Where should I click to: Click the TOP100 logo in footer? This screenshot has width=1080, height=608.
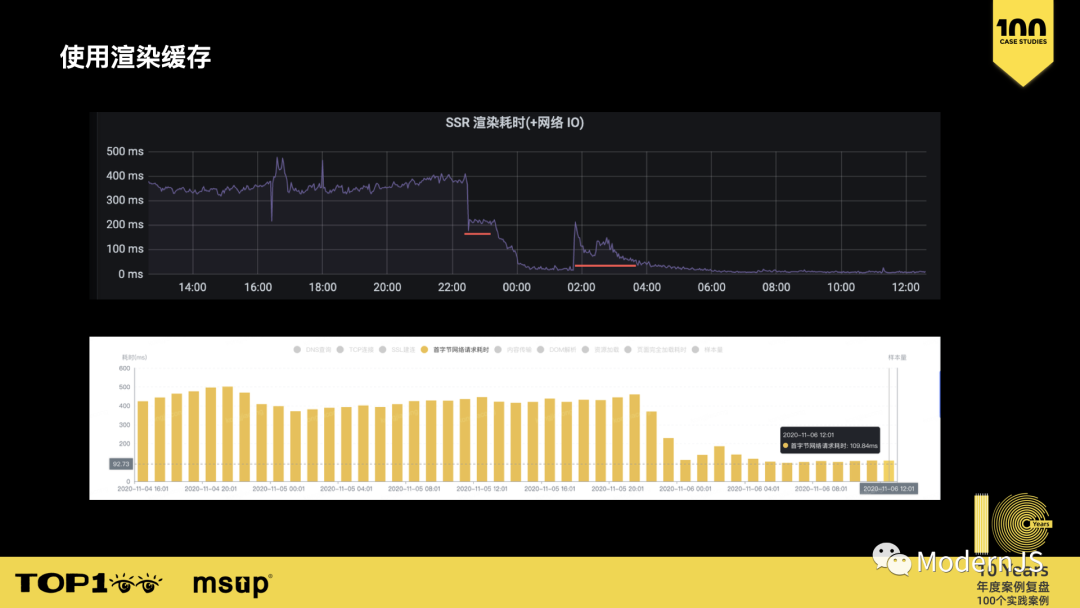point(89,584)
